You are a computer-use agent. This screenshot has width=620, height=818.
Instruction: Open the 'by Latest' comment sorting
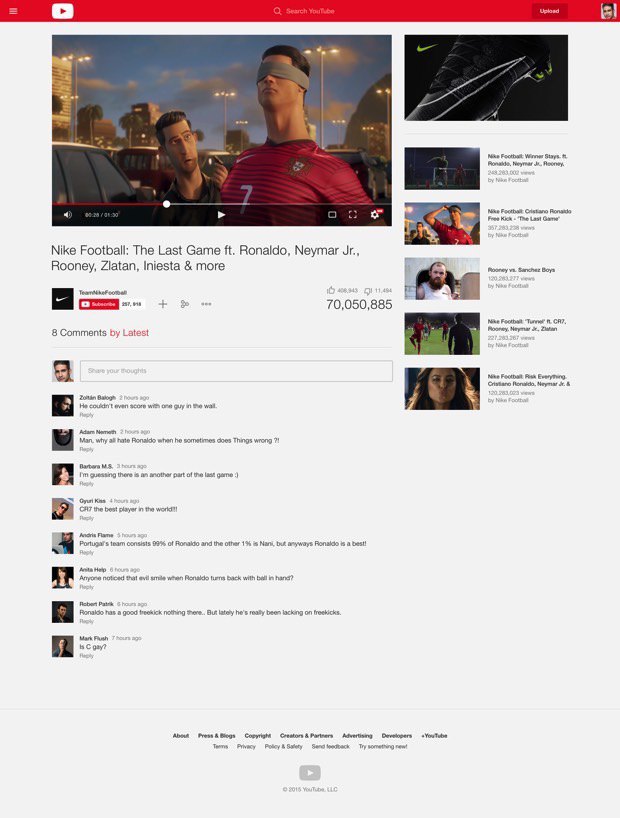point(129,333)
